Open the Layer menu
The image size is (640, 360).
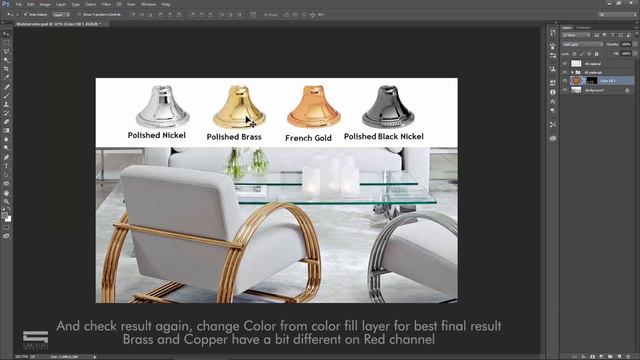[61, 4]
